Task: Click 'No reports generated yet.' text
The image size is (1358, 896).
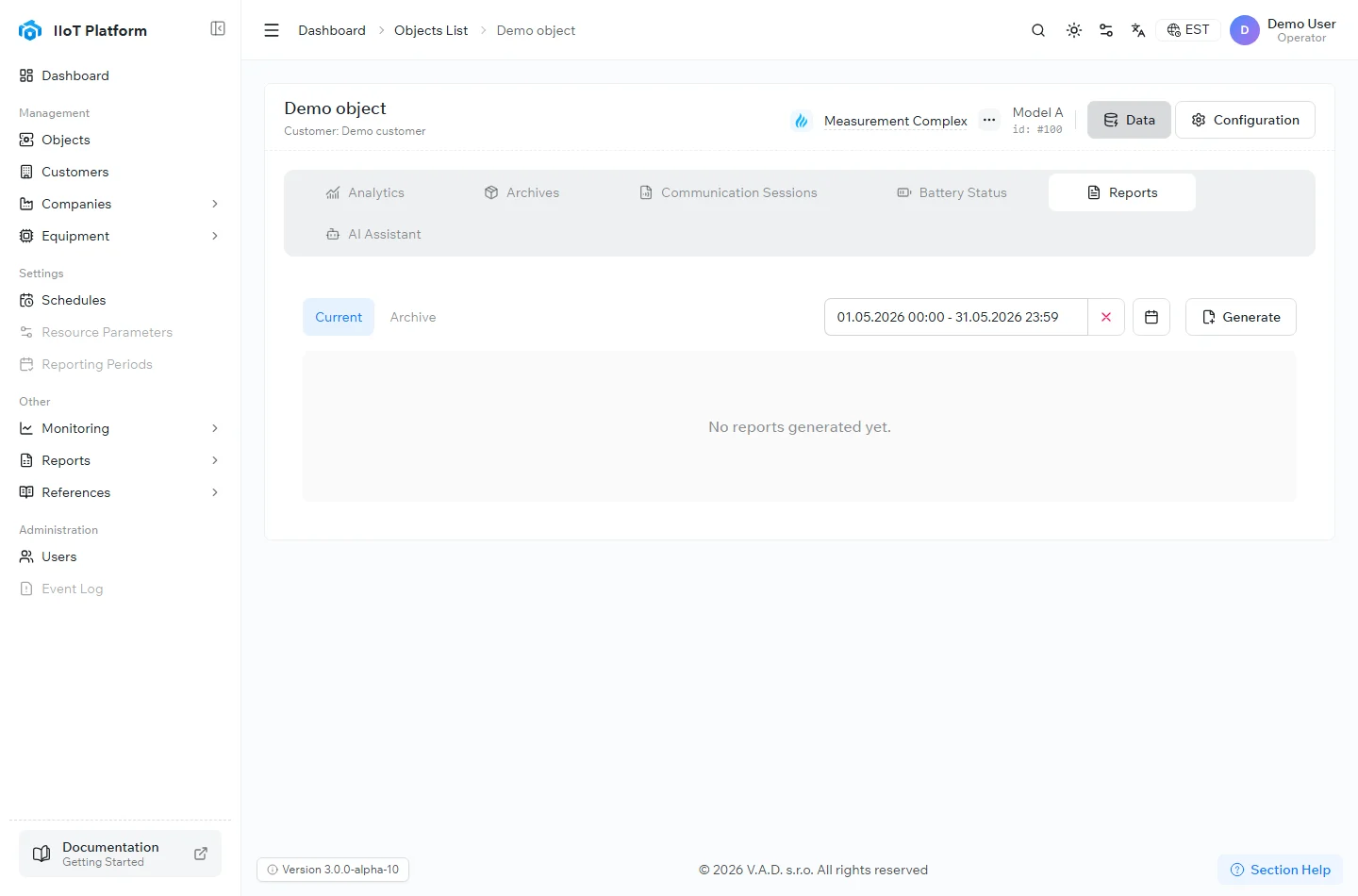Action: 800,427
